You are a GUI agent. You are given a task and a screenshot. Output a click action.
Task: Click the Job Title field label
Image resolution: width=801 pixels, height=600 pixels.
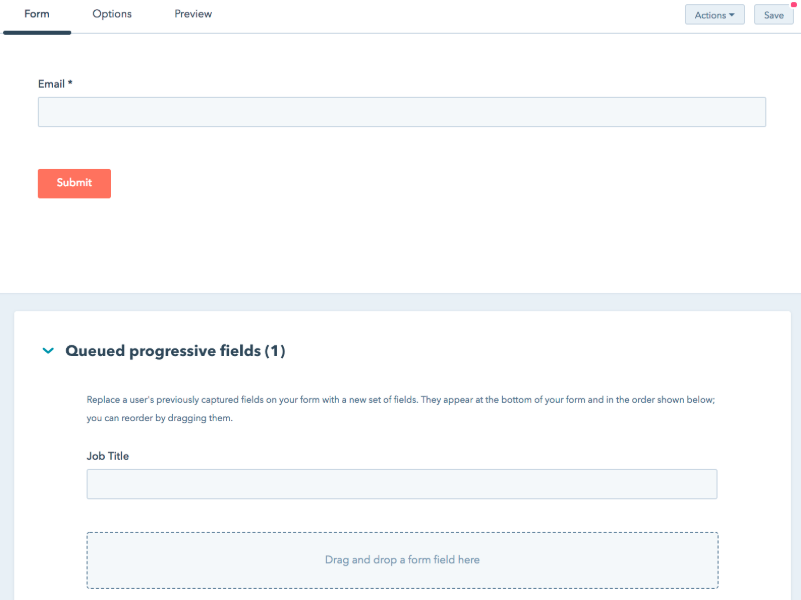[x=107, y=456]
